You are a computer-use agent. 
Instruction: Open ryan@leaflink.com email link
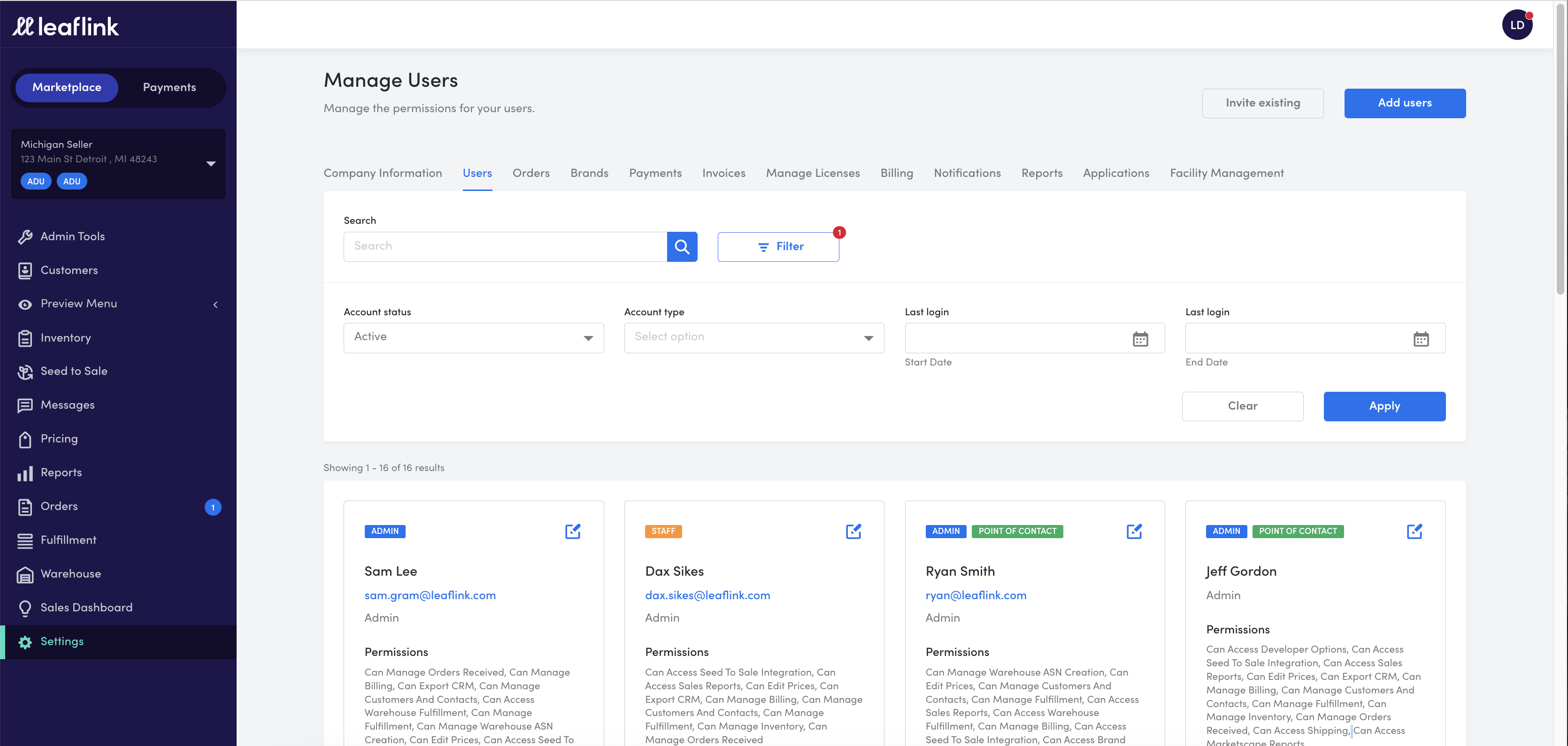point(976,596)
